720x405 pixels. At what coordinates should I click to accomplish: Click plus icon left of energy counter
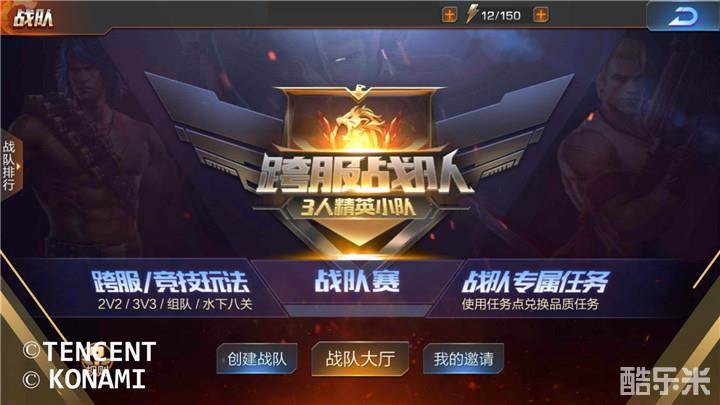coord(449,15)
